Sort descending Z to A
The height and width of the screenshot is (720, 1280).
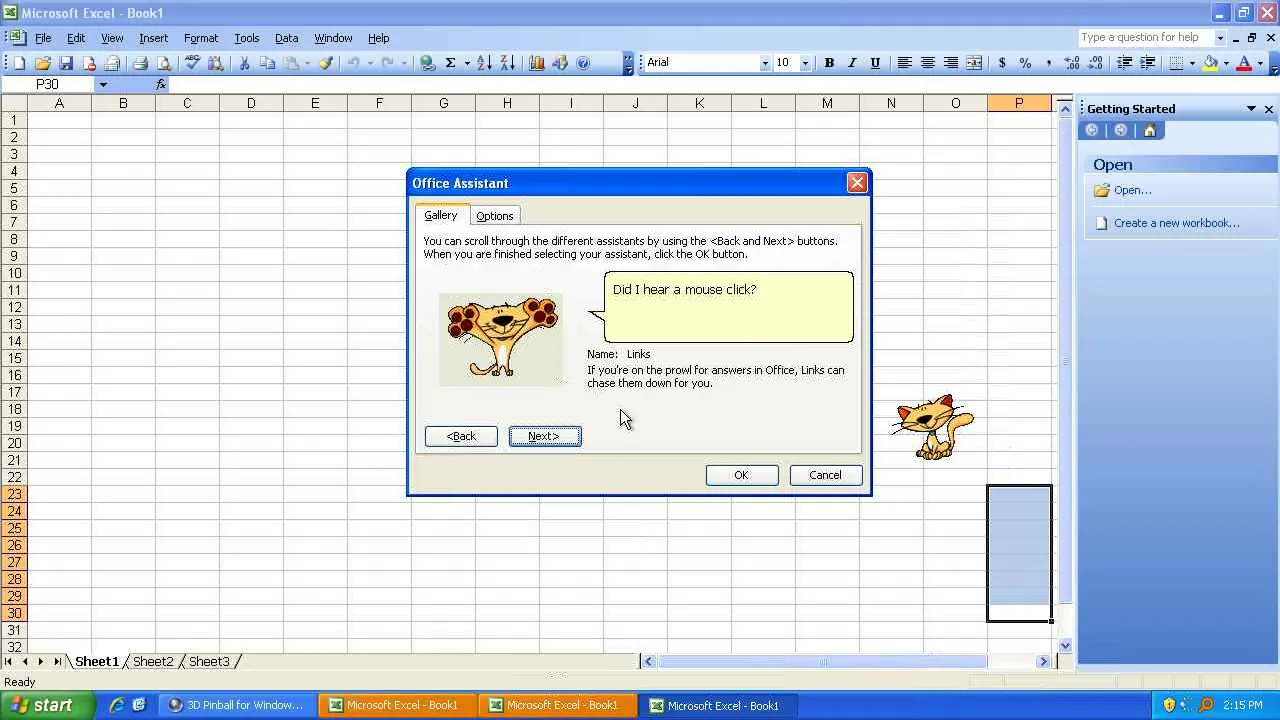(x=507, y=63)
